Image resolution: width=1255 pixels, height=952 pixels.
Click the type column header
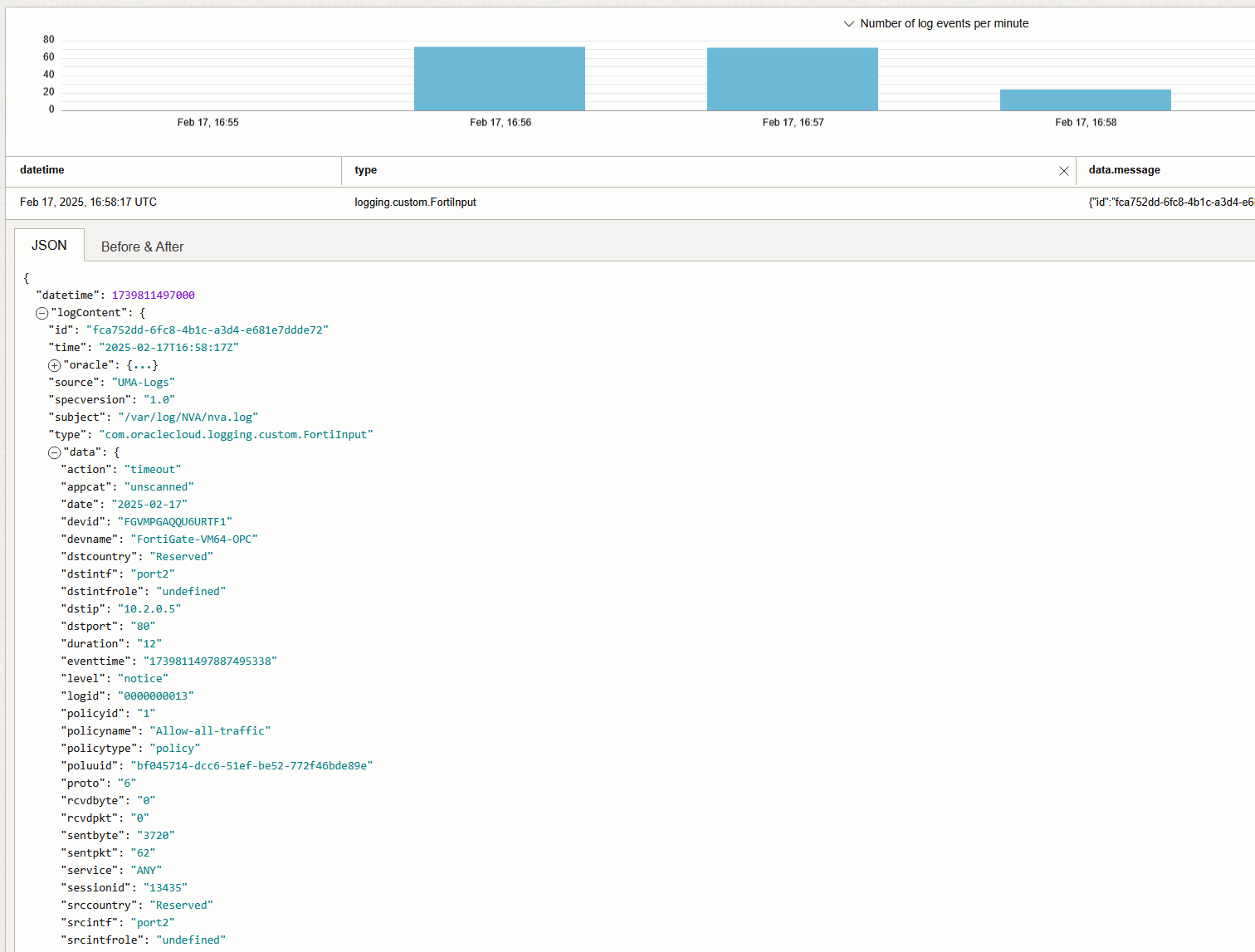[365, 170]
